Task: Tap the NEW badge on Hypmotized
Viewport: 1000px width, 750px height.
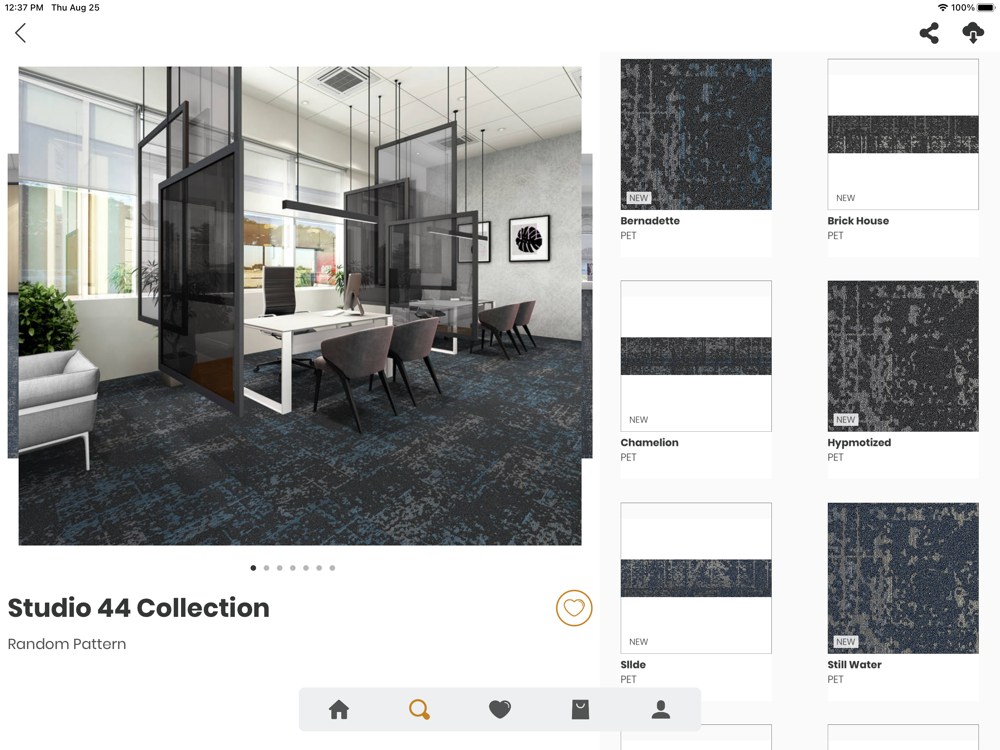Action: click(x=846, y=420)
